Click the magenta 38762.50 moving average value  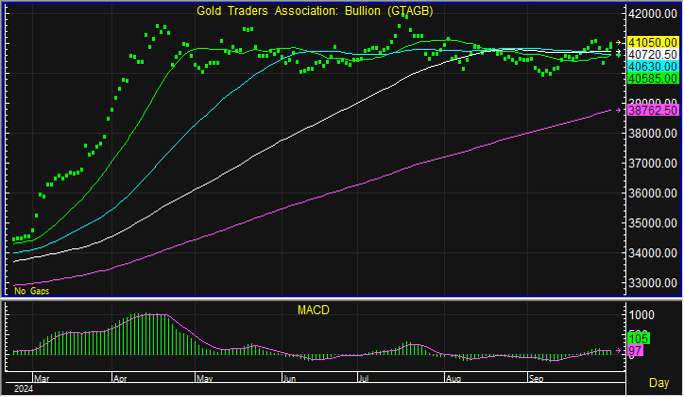(x=653, y=111)
